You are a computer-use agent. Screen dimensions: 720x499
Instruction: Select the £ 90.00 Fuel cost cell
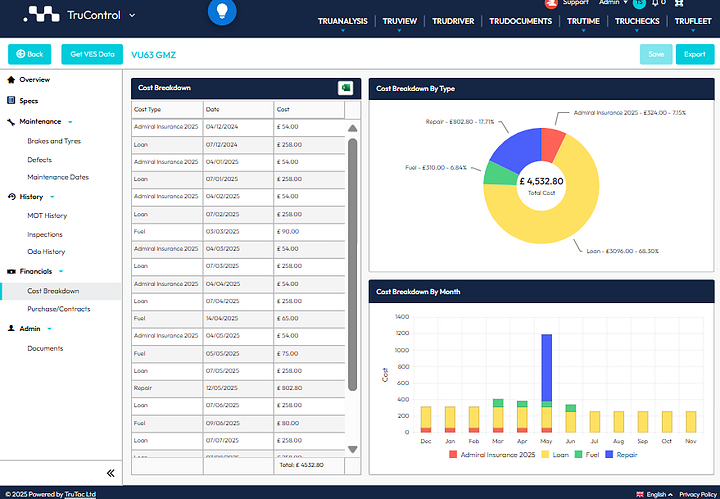(x=309, y=231)
